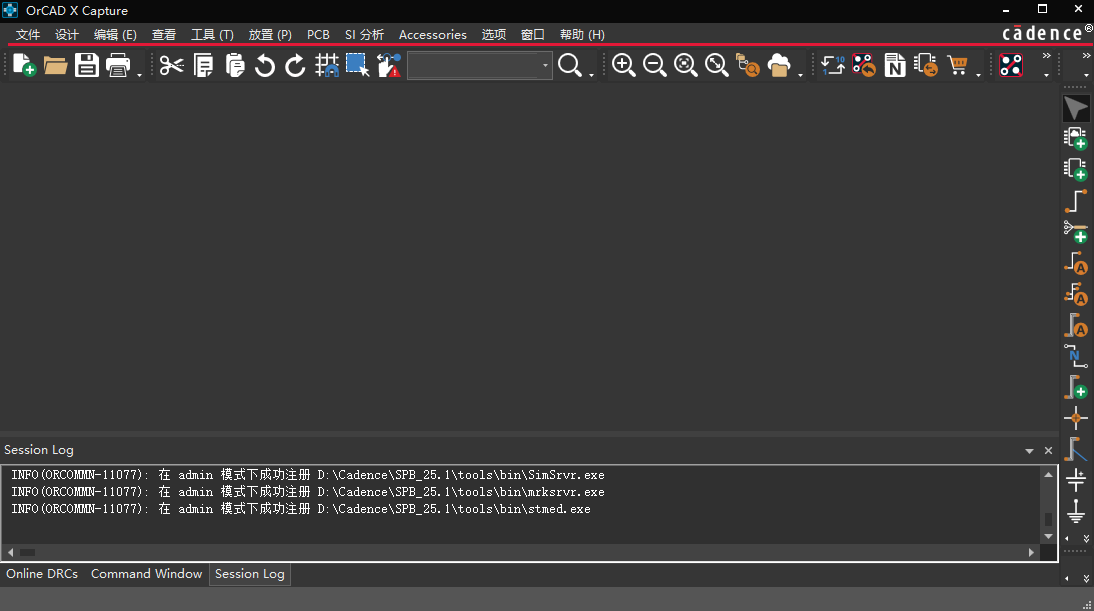Viewport: 1094px width, 611px height.
Task: Toggle snap to grid in toolbar
Action: 327,66
